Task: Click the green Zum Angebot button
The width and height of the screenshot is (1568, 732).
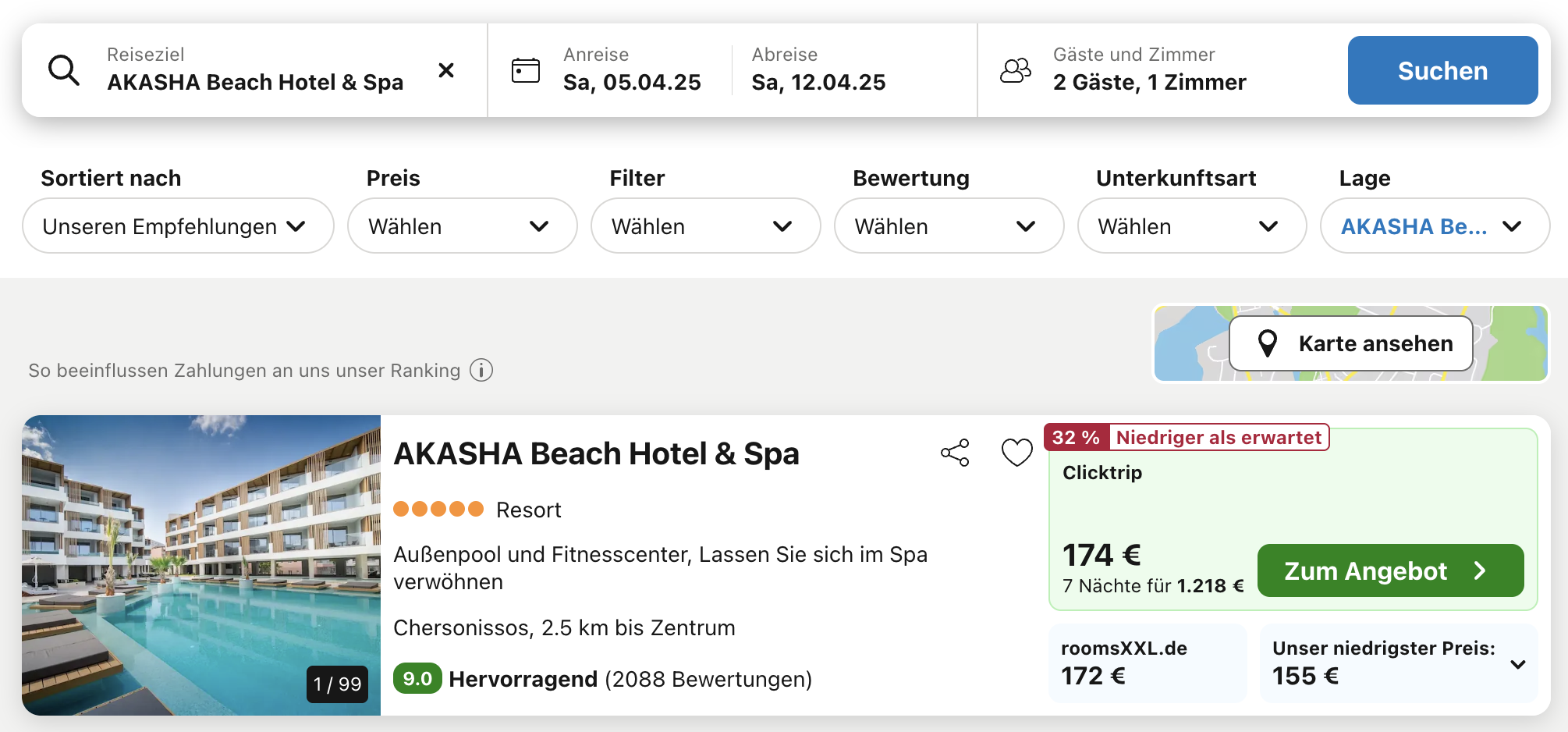Action: pyautogui.click(x=1390, y=570)
